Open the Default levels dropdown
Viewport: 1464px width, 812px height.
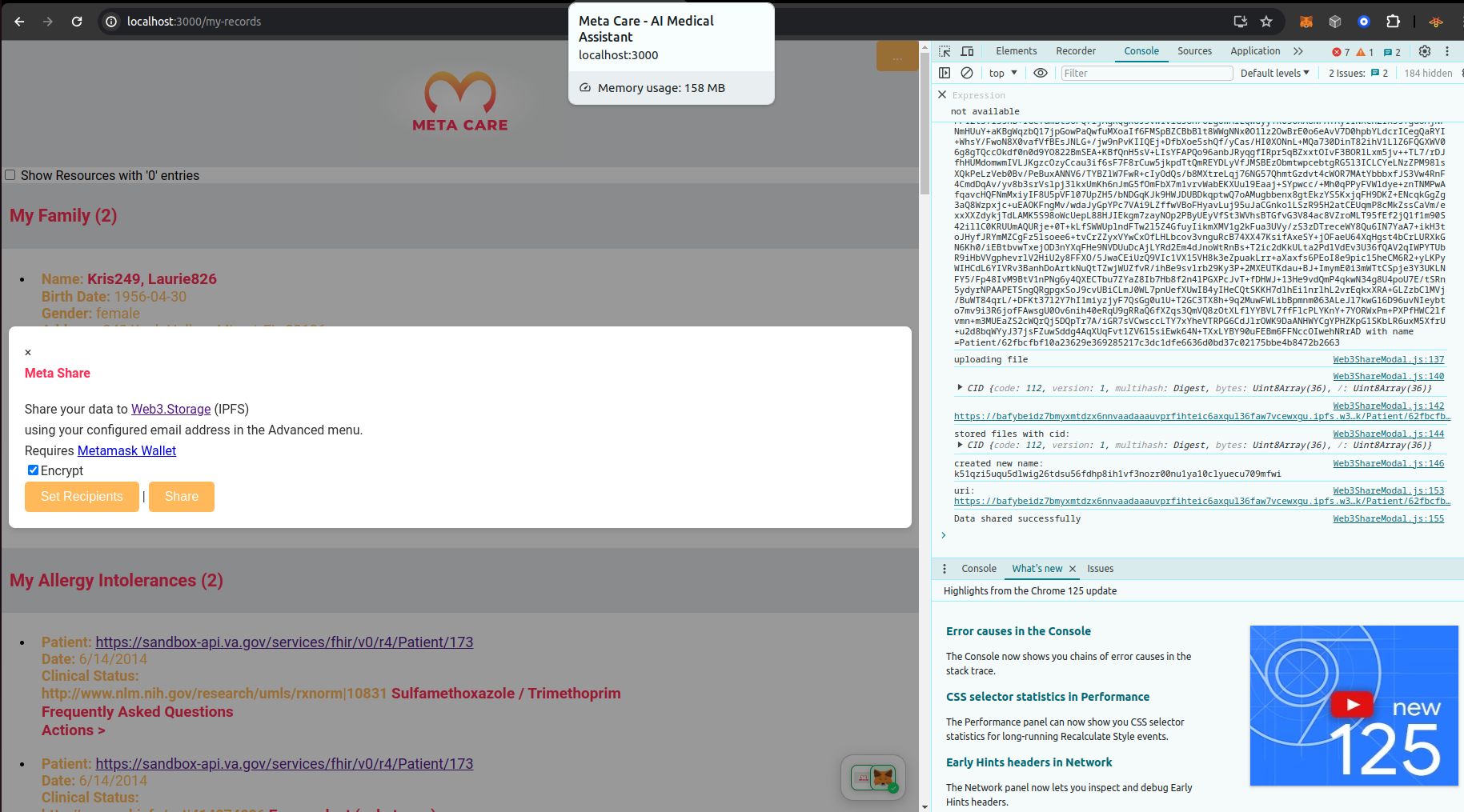1274,73
